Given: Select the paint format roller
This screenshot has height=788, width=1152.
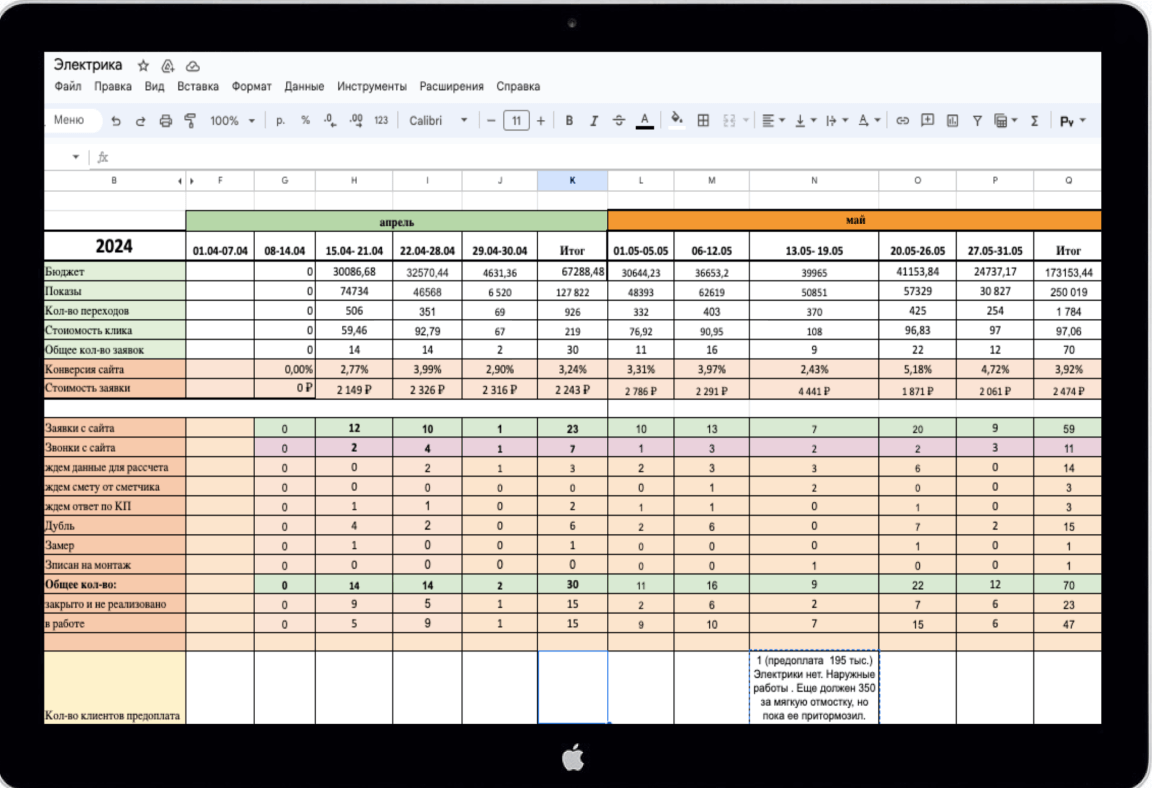Looking at the screenshot, I should (x=190, y=121).
